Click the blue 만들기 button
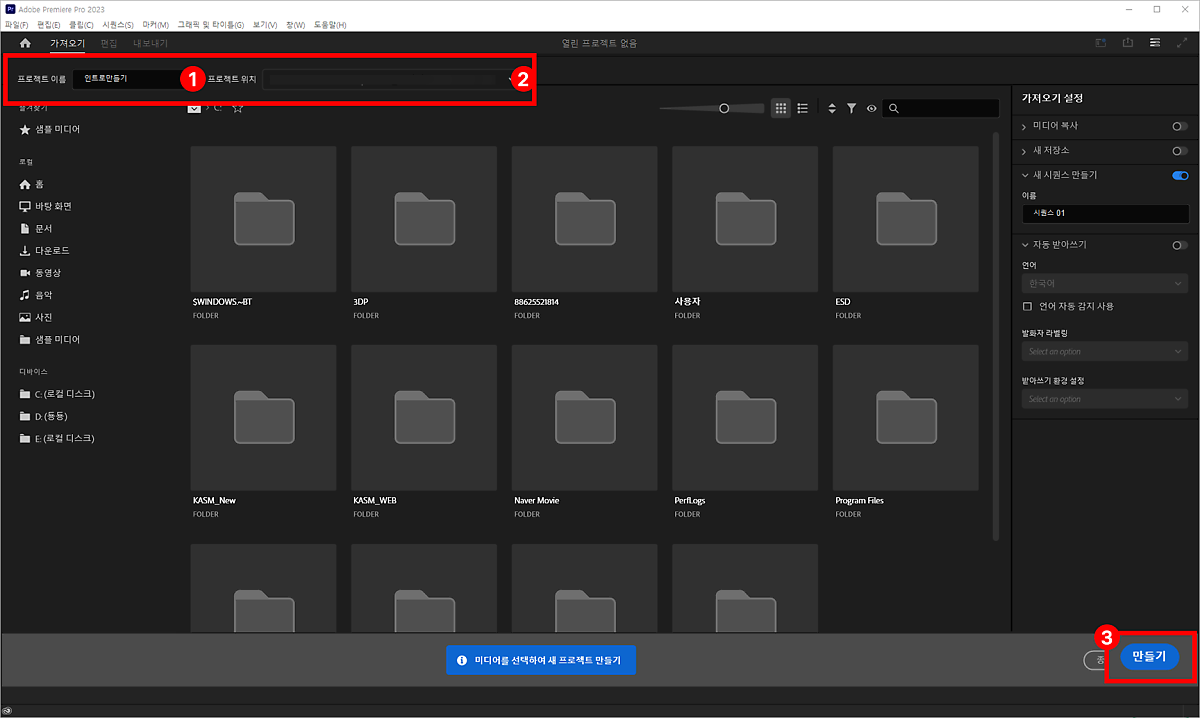Image resolution: width=1200 pixels, height=718 pixels. coord(1149,657)
